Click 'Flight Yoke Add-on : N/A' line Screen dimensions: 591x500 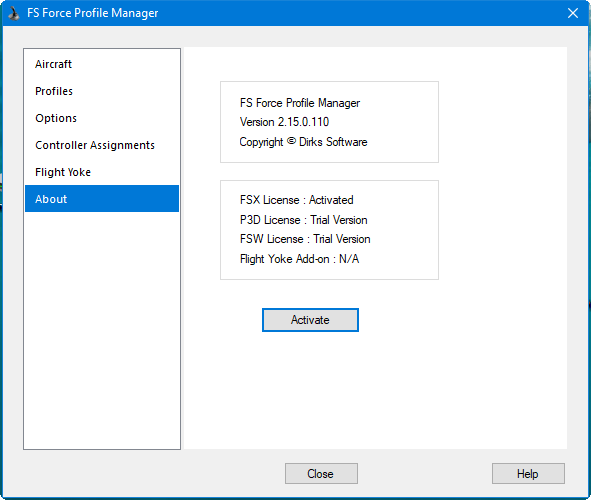299,259
